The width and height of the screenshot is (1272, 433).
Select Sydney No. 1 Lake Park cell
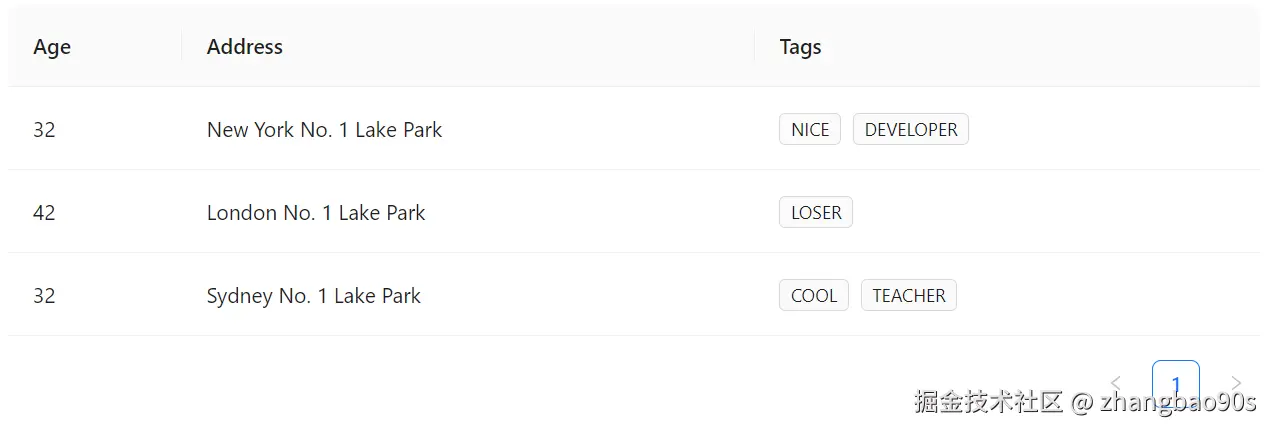pos(314,295)
